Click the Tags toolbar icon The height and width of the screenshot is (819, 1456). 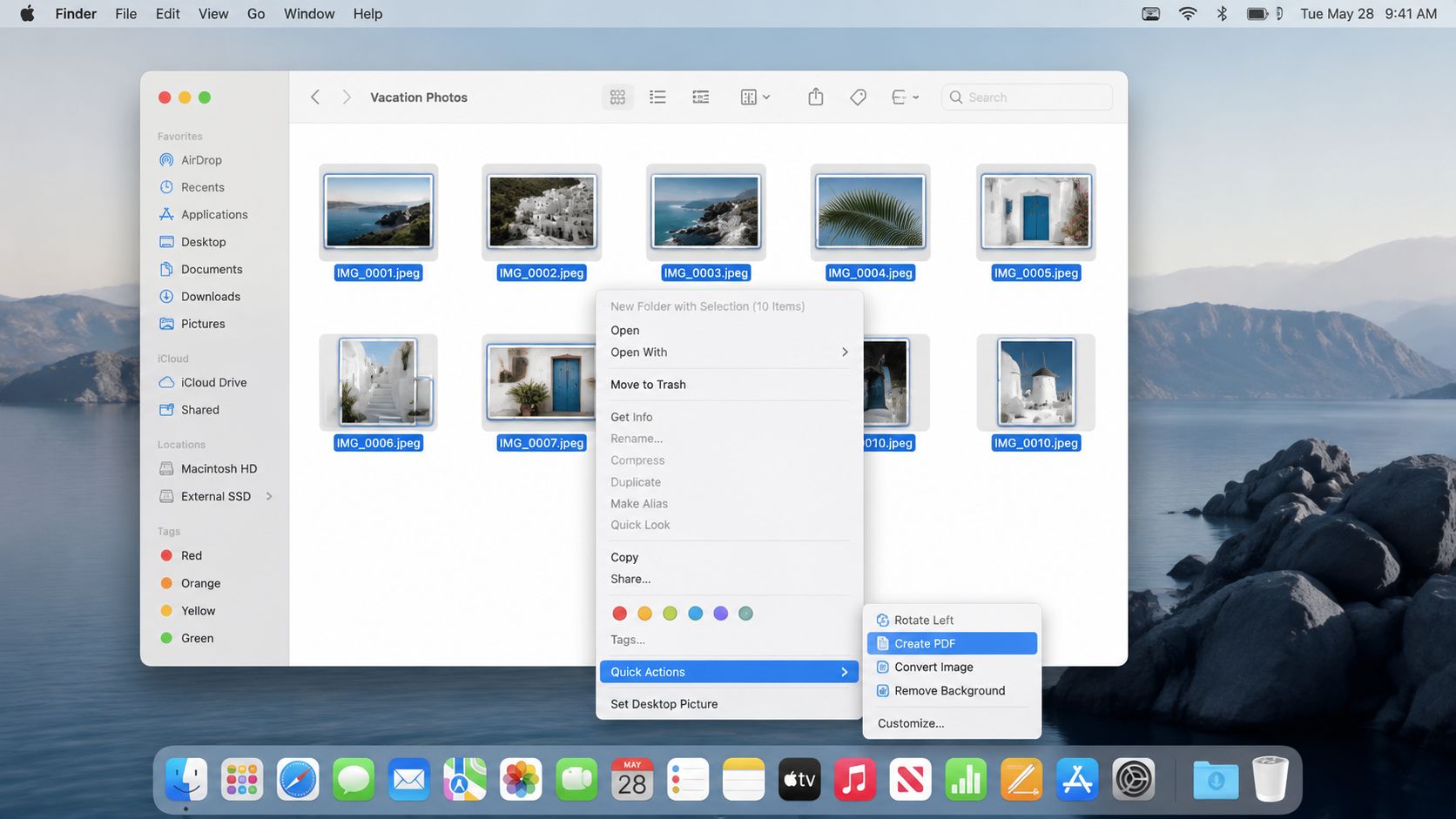point(858,97)
